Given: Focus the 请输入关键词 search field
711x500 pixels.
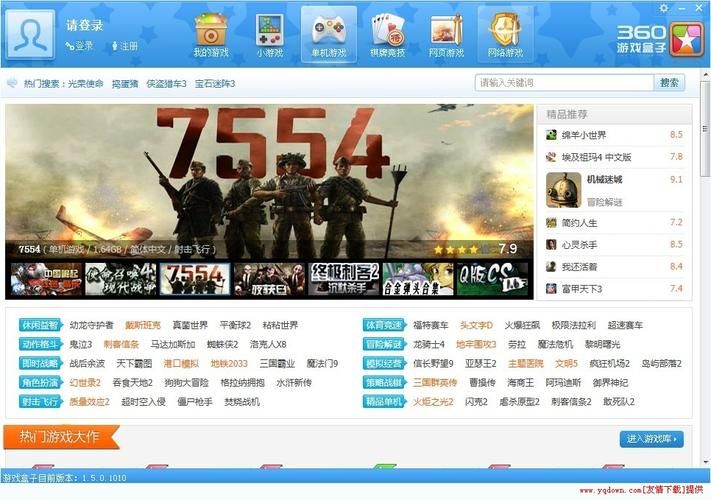Looking at the screenshot, I should point(564,83).
